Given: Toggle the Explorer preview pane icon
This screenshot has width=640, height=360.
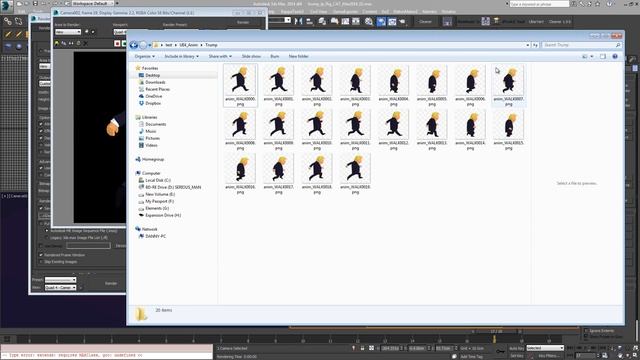Looking at the screenshot, I should coord(603,56).
